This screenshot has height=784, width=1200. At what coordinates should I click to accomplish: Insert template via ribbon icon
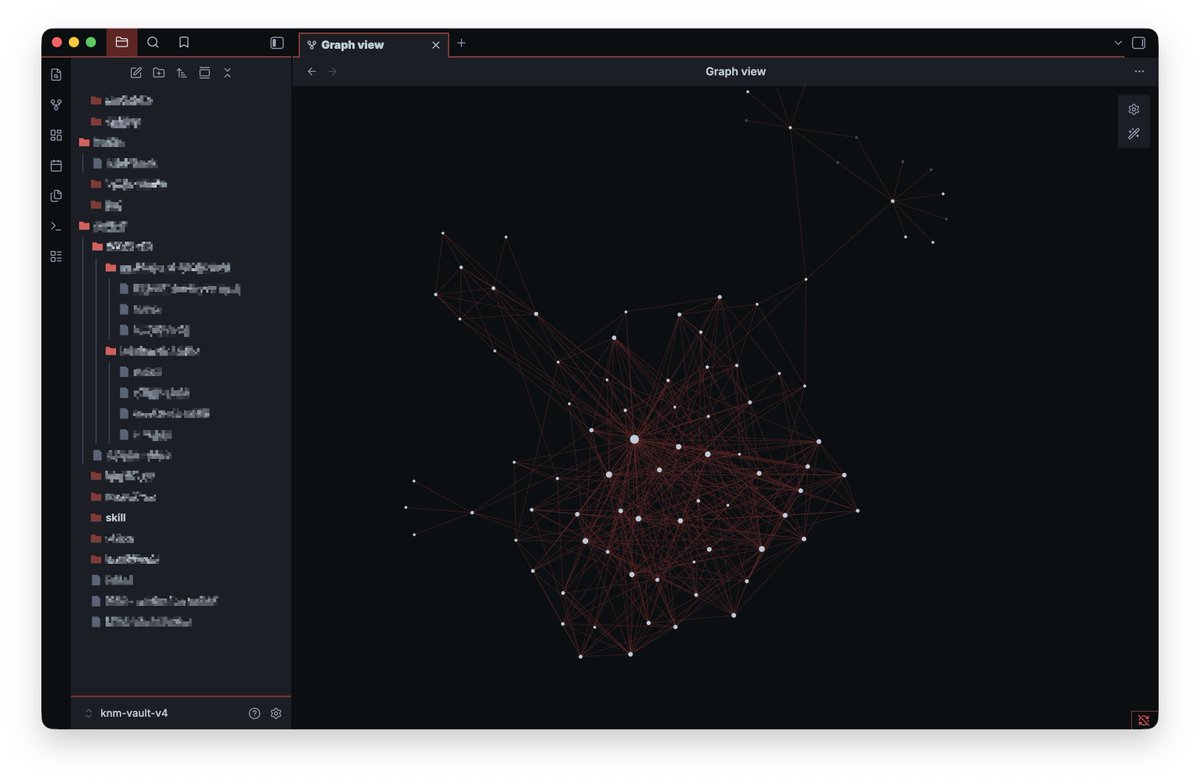[x=56, y=196]
